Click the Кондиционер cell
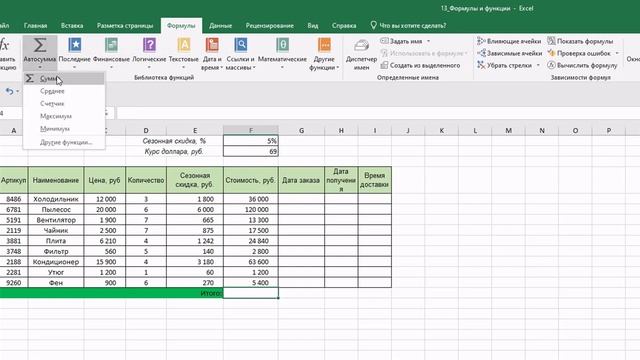Screen dimensions: 640x360 [56, 262]
